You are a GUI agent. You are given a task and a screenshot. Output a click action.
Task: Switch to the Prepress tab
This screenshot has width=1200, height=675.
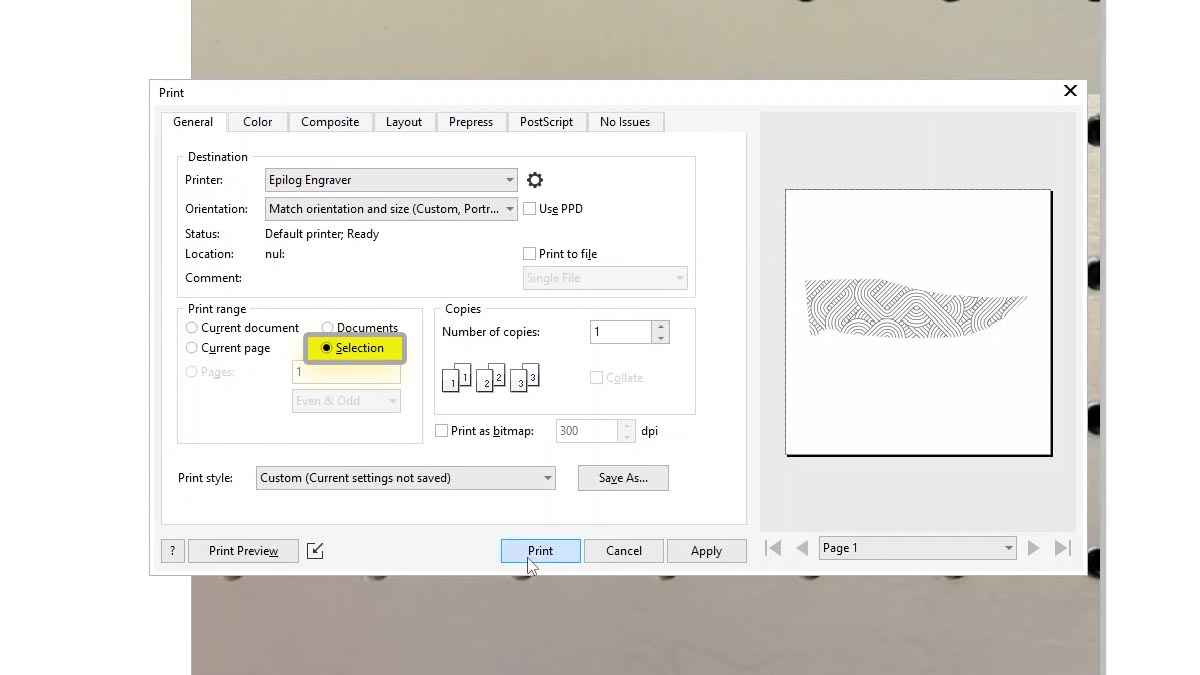[x=470, y=121]
